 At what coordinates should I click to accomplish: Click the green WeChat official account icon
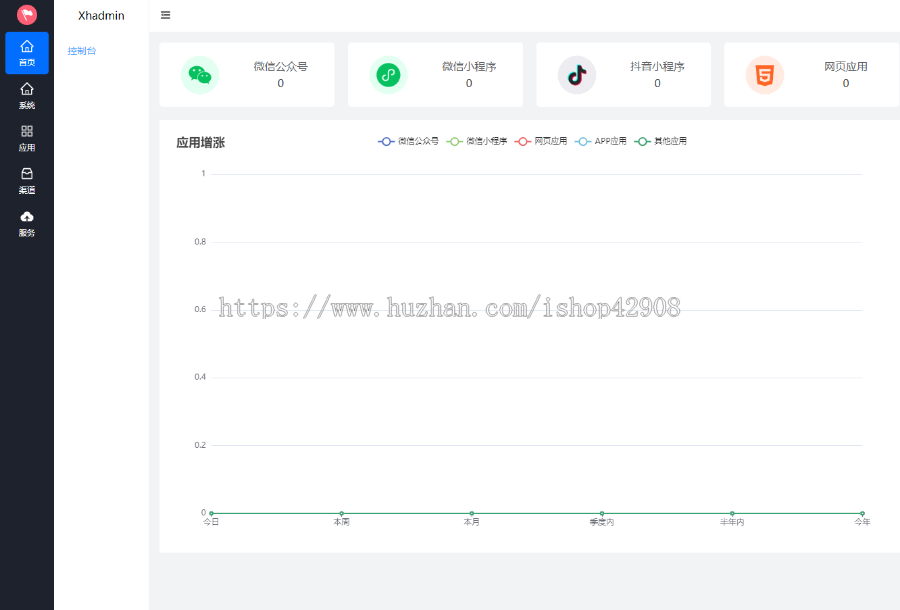coord(200,75)
